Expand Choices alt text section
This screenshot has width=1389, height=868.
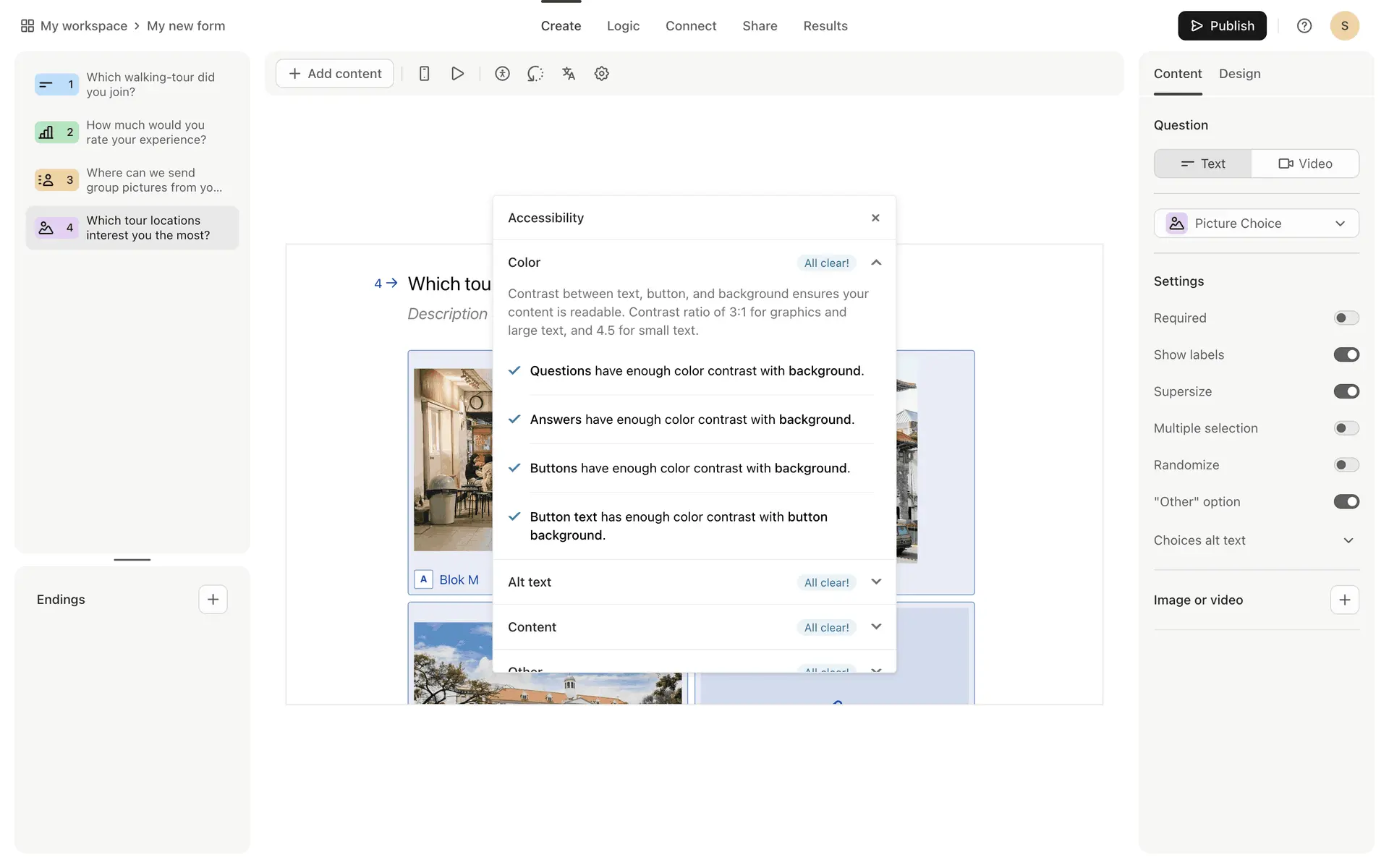click(1348, 540)
